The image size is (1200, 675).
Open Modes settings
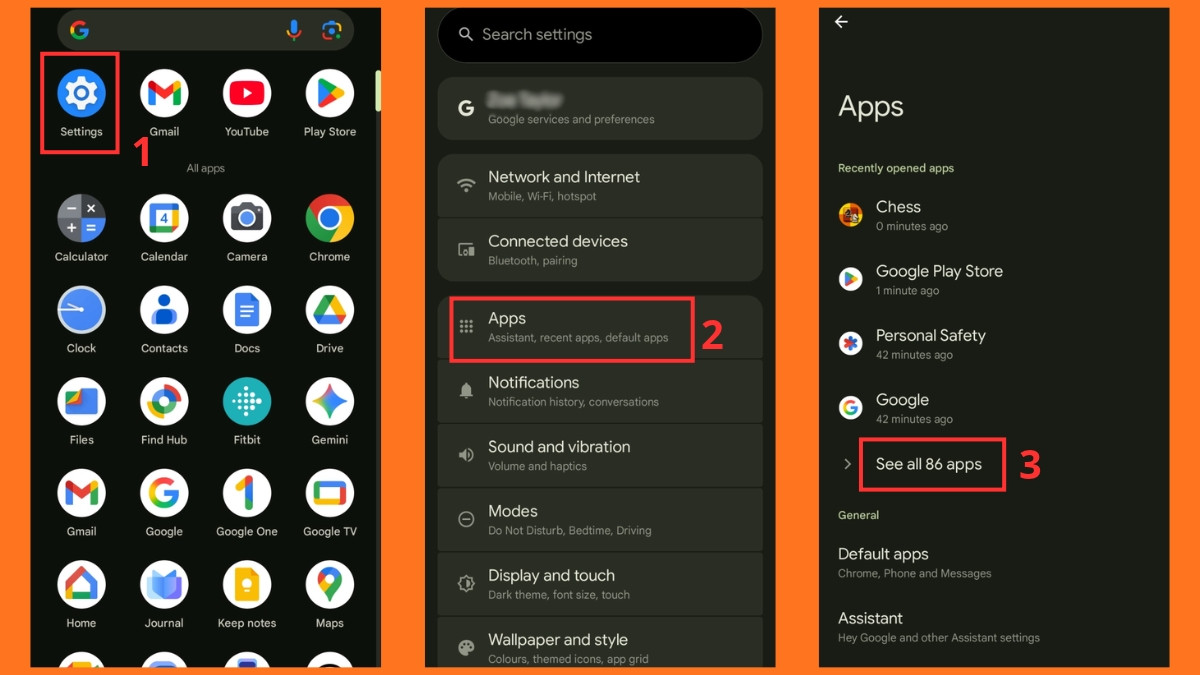click(x=600, y=520)
